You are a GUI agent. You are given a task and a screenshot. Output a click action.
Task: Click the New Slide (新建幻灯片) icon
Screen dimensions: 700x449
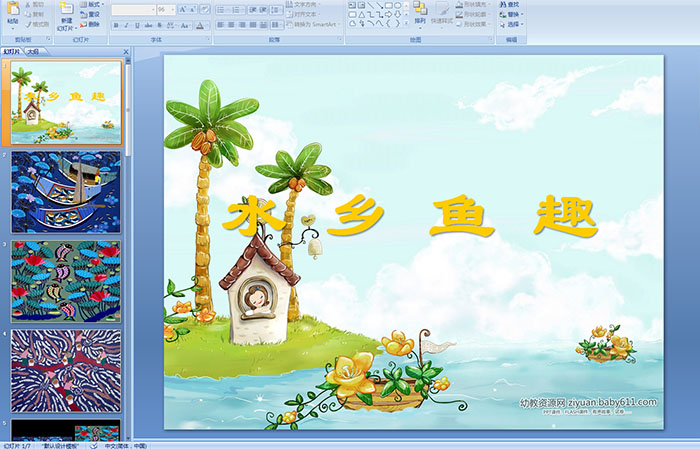(x=67, y=9)
